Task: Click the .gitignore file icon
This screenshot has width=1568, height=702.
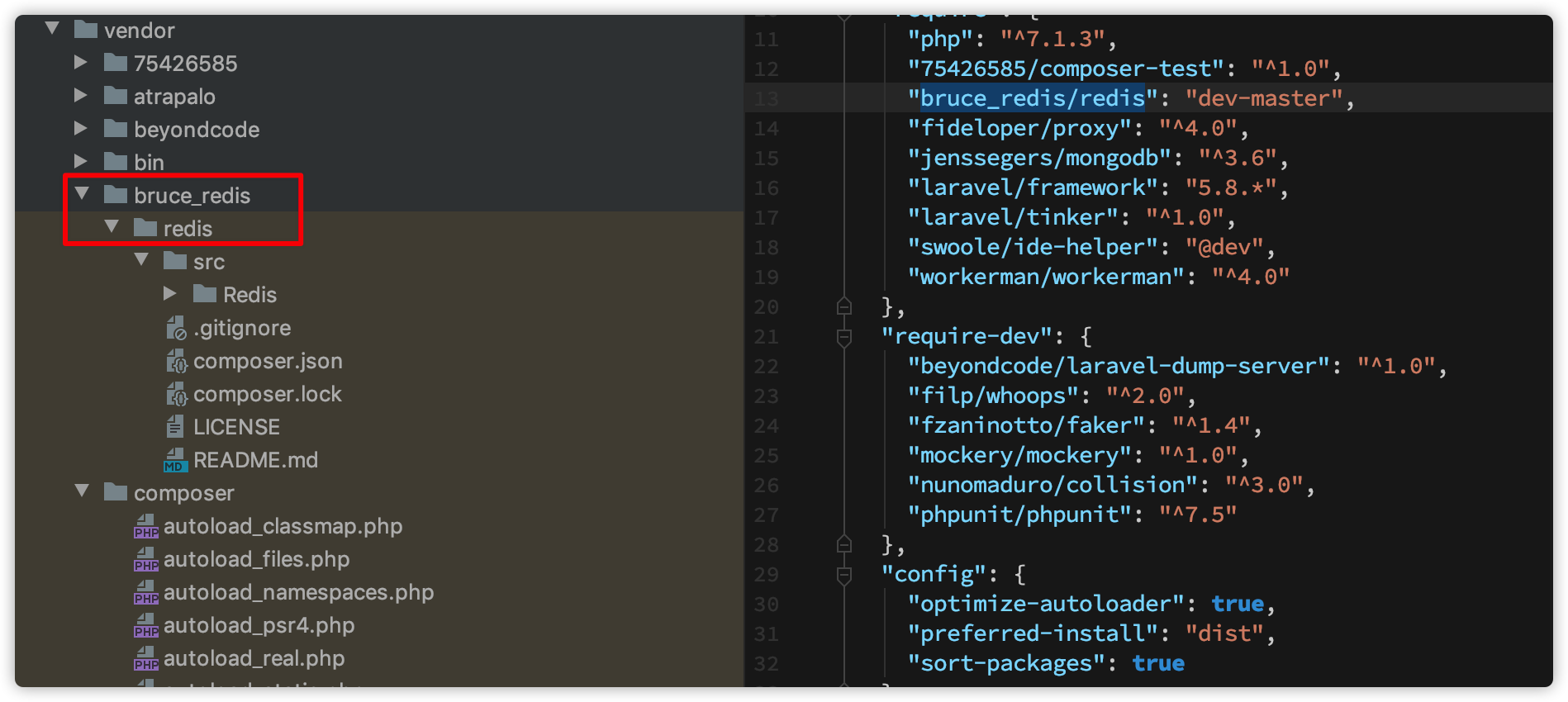Action: tap(176, 328)
